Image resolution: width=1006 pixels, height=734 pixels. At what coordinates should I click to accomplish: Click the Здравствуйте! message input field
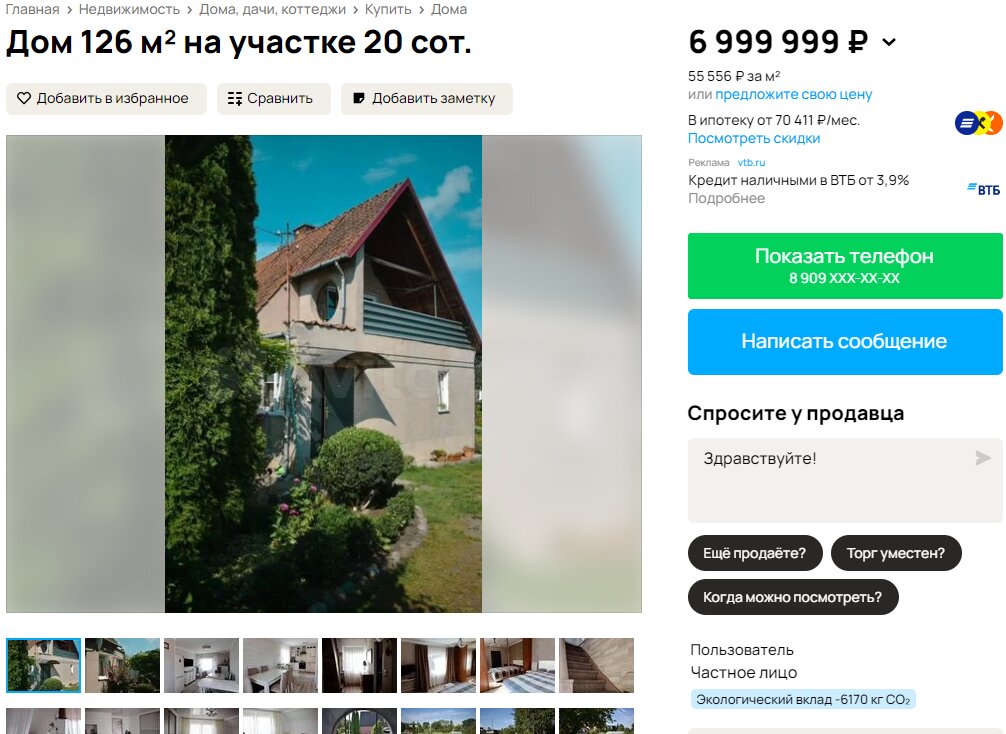(845, 480)
